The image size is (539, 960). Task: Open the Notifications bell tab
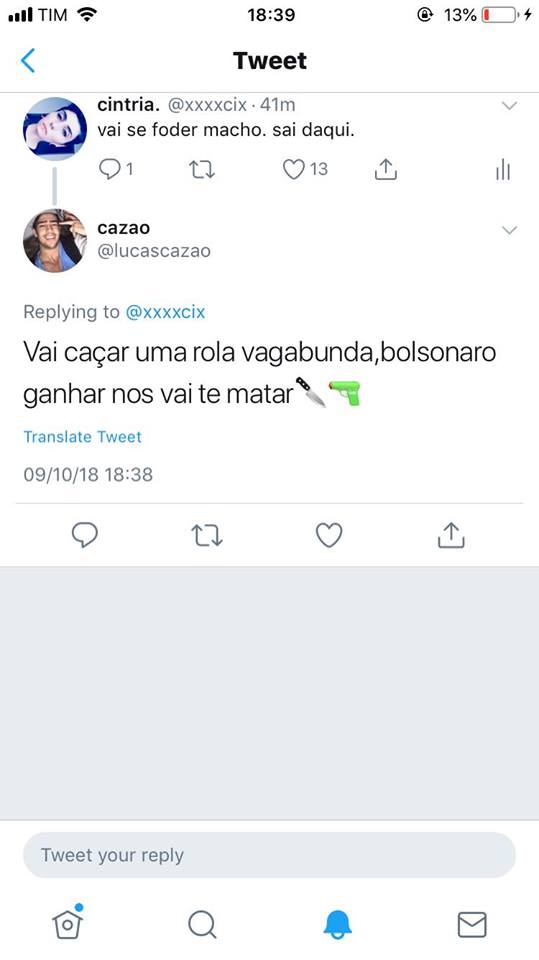click(337, 924)
